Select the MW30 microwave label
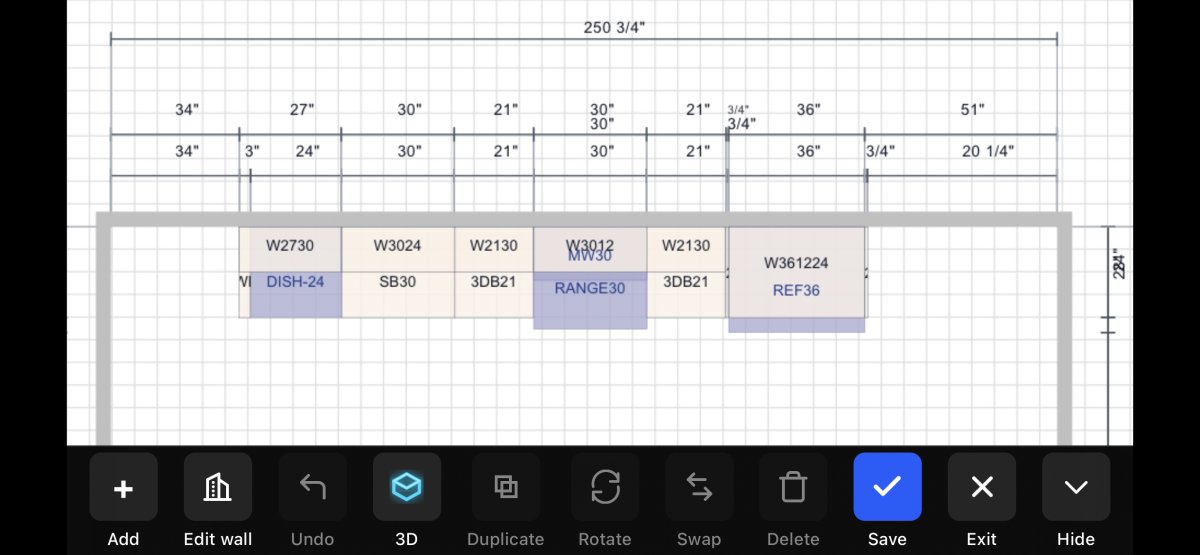 point(590,256)
